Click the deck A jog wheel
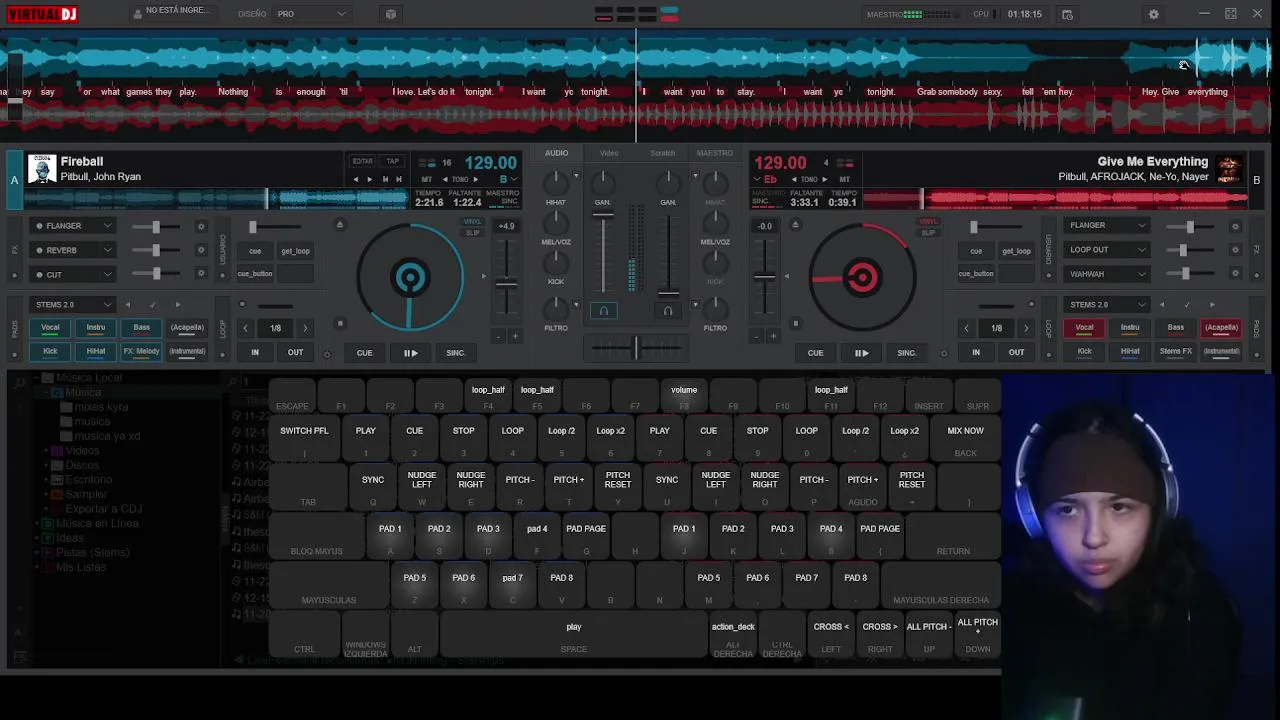 click(x=410, y=277)
